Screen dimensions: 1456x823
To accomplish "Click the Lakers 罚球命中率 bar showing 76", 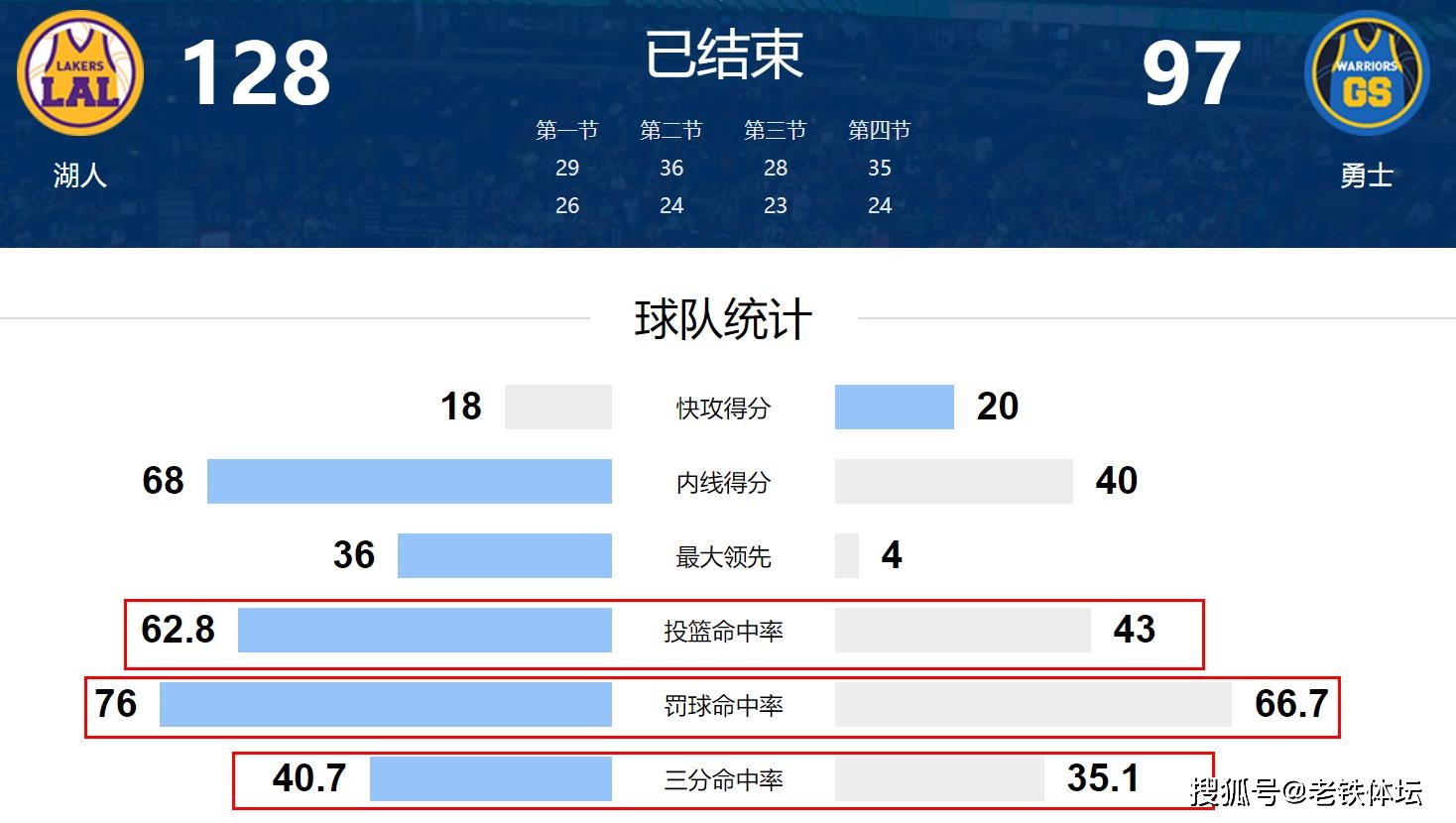I will [x=386, y=704].
